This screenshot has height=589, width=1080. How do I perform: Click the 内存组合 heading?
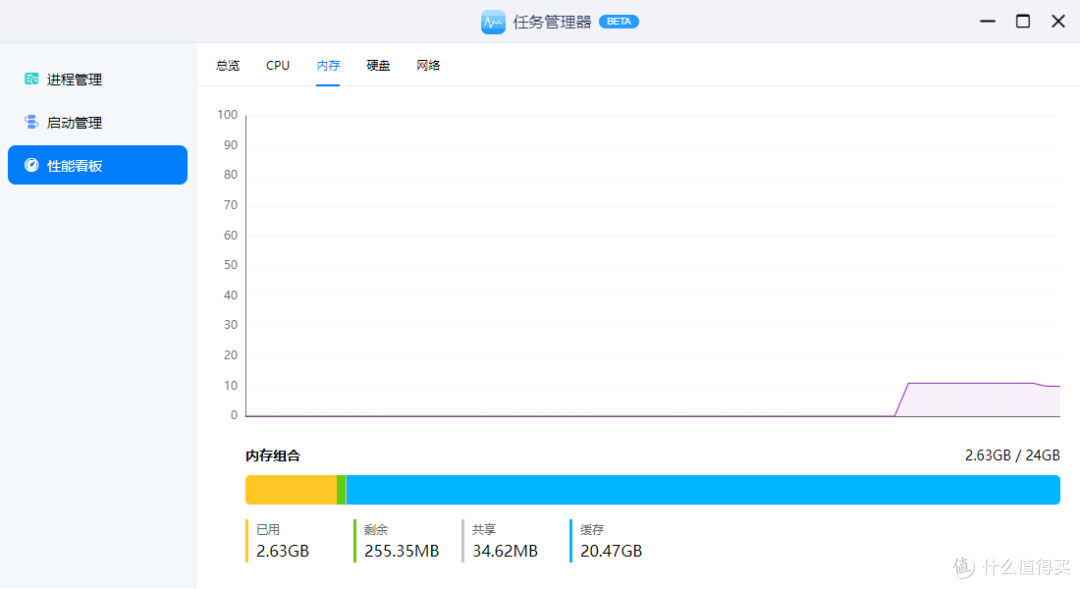[x=273, y=456]
